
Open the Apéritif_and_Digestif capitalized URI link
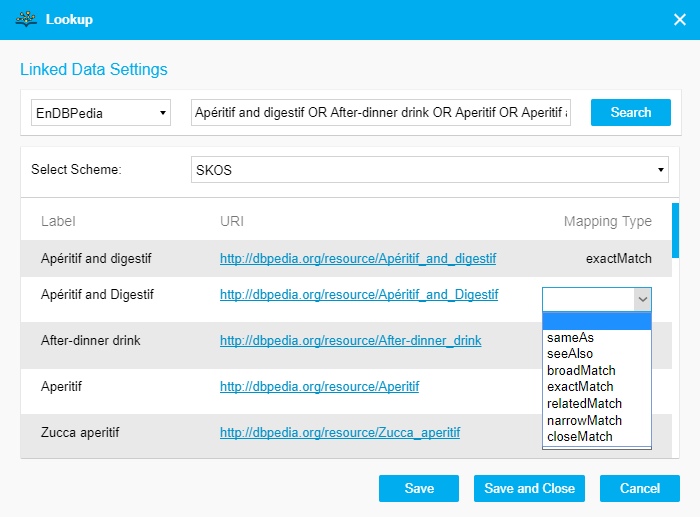pyautogui.click(x=359, y=295)
